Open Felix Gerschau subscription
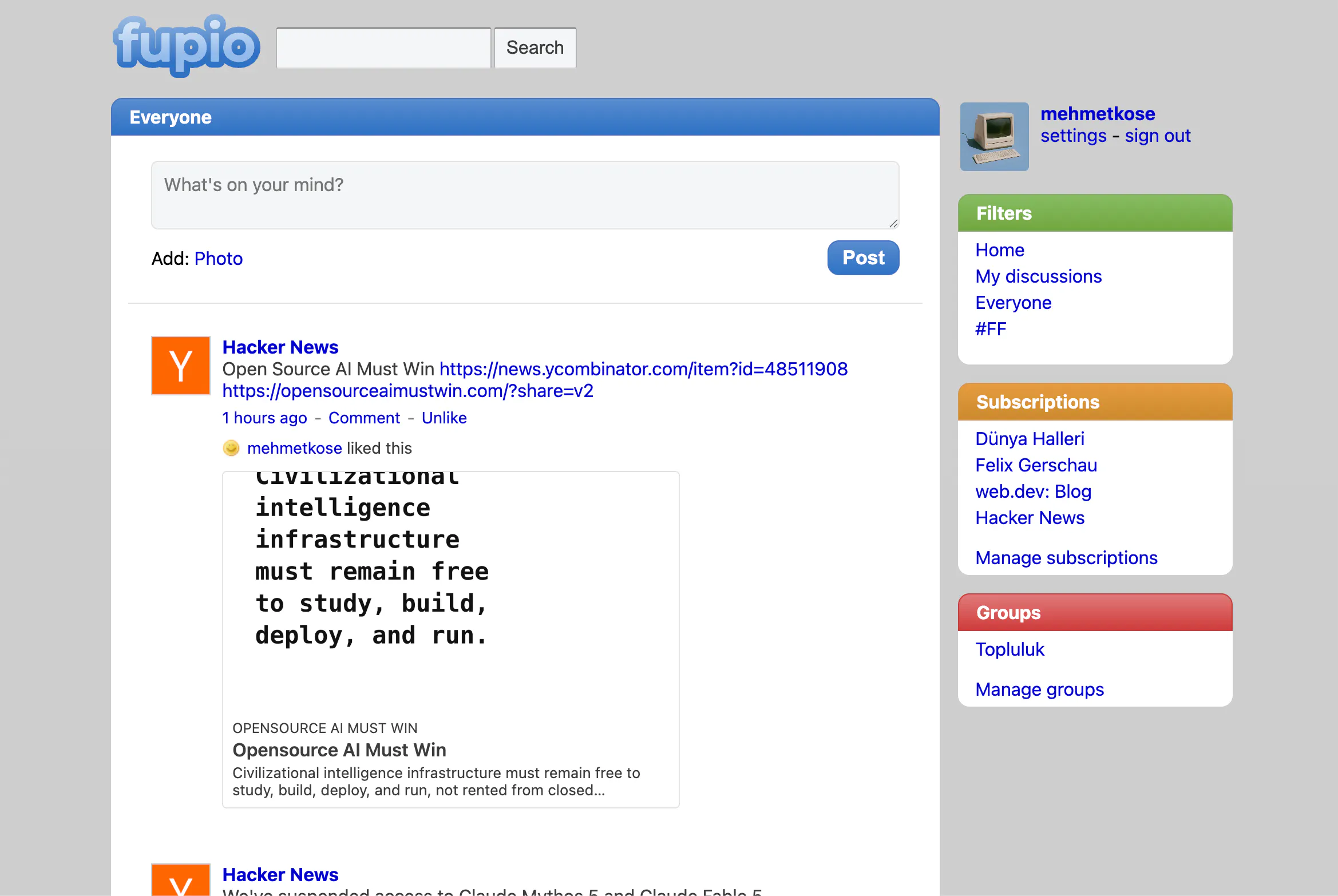This screenshot has height=896, width=1338. pyautogui.click(x=1036, y=465)
